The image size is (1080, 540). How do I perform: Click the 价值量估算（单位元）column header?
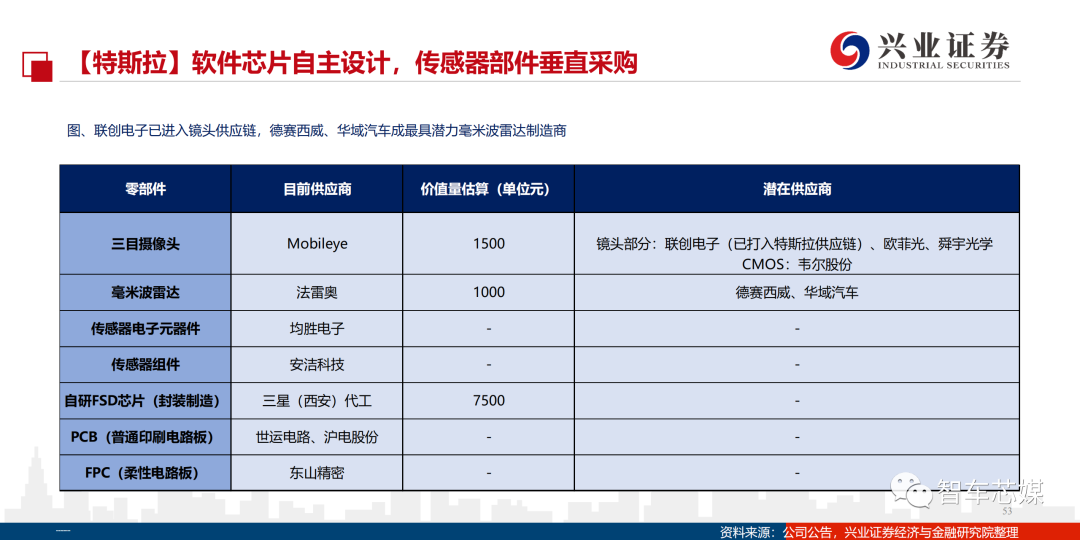(488, 189)
